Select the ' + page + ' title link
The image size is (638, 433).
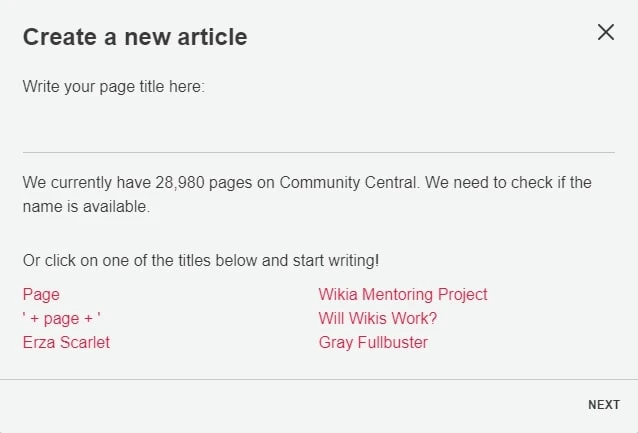[62, 318]
